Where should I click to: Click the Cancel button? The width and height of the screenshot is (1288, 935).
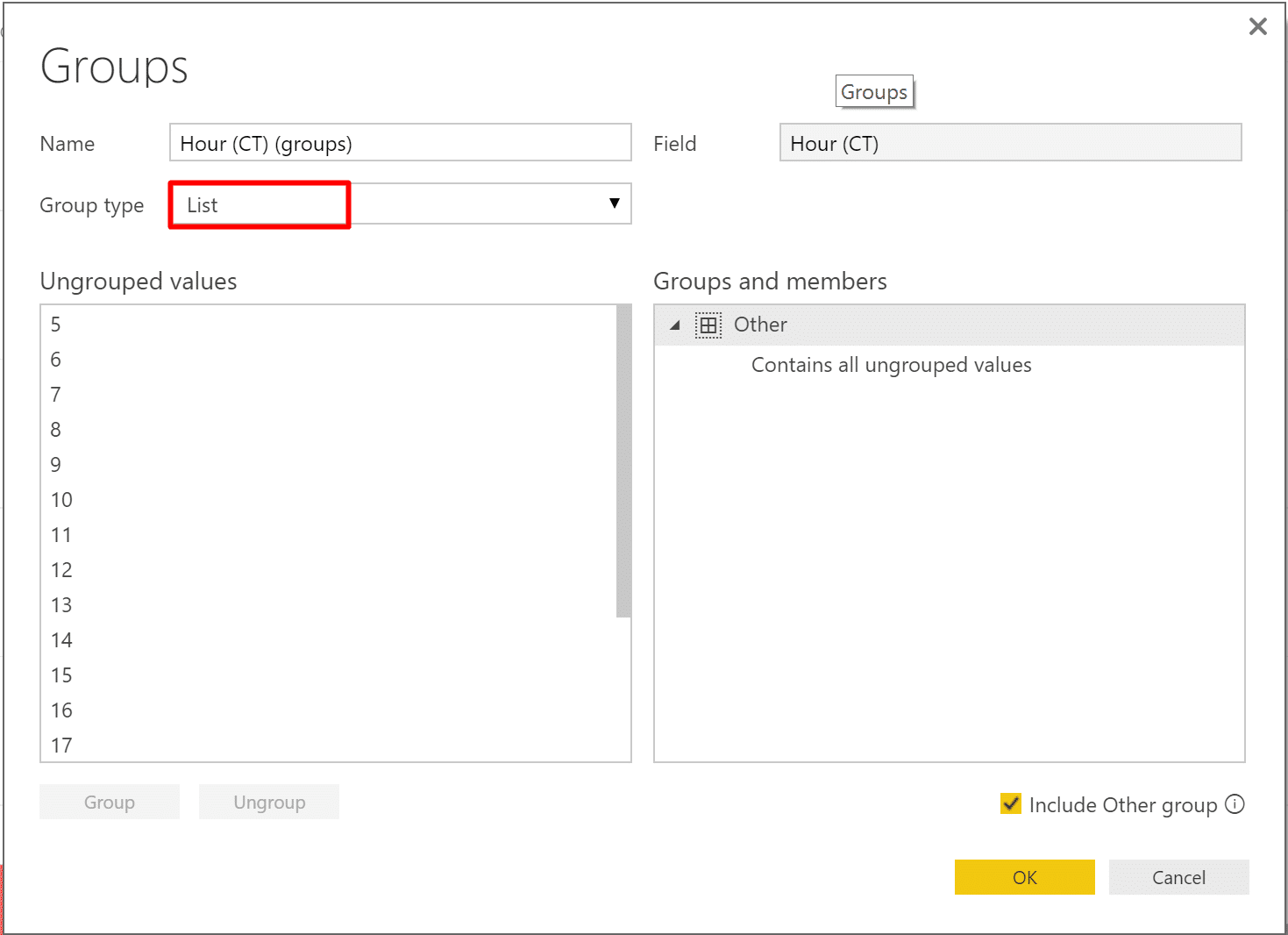pos(1178,877)
